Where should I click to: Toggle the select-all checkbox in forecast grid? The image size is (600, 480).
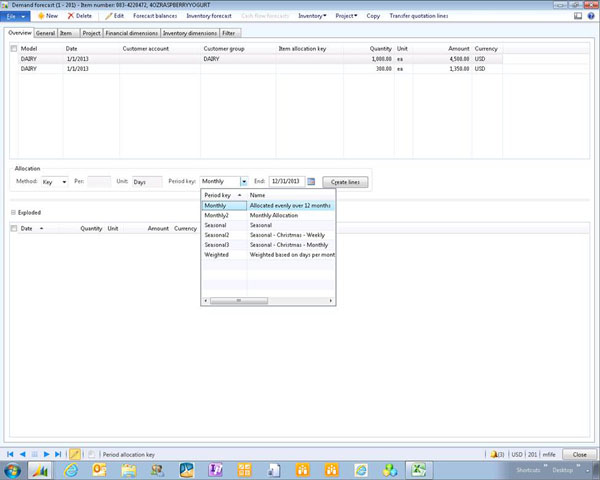(x=14, y=49)
